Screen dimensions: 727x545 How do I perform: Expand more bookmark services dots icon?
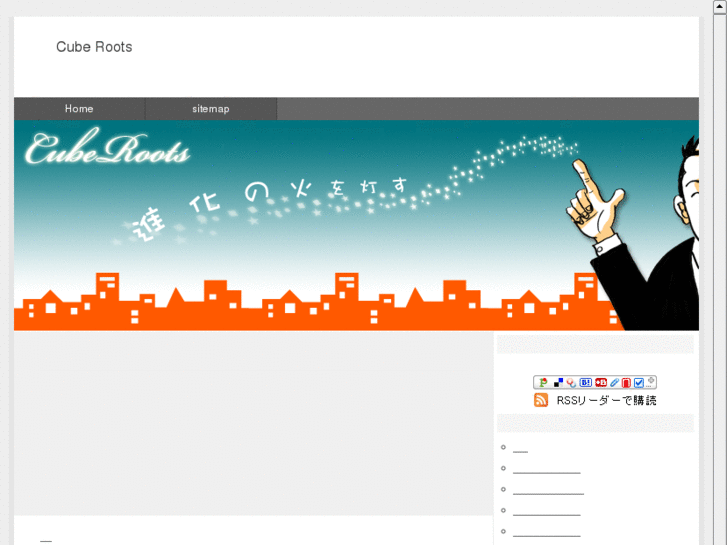pos(650,383)
